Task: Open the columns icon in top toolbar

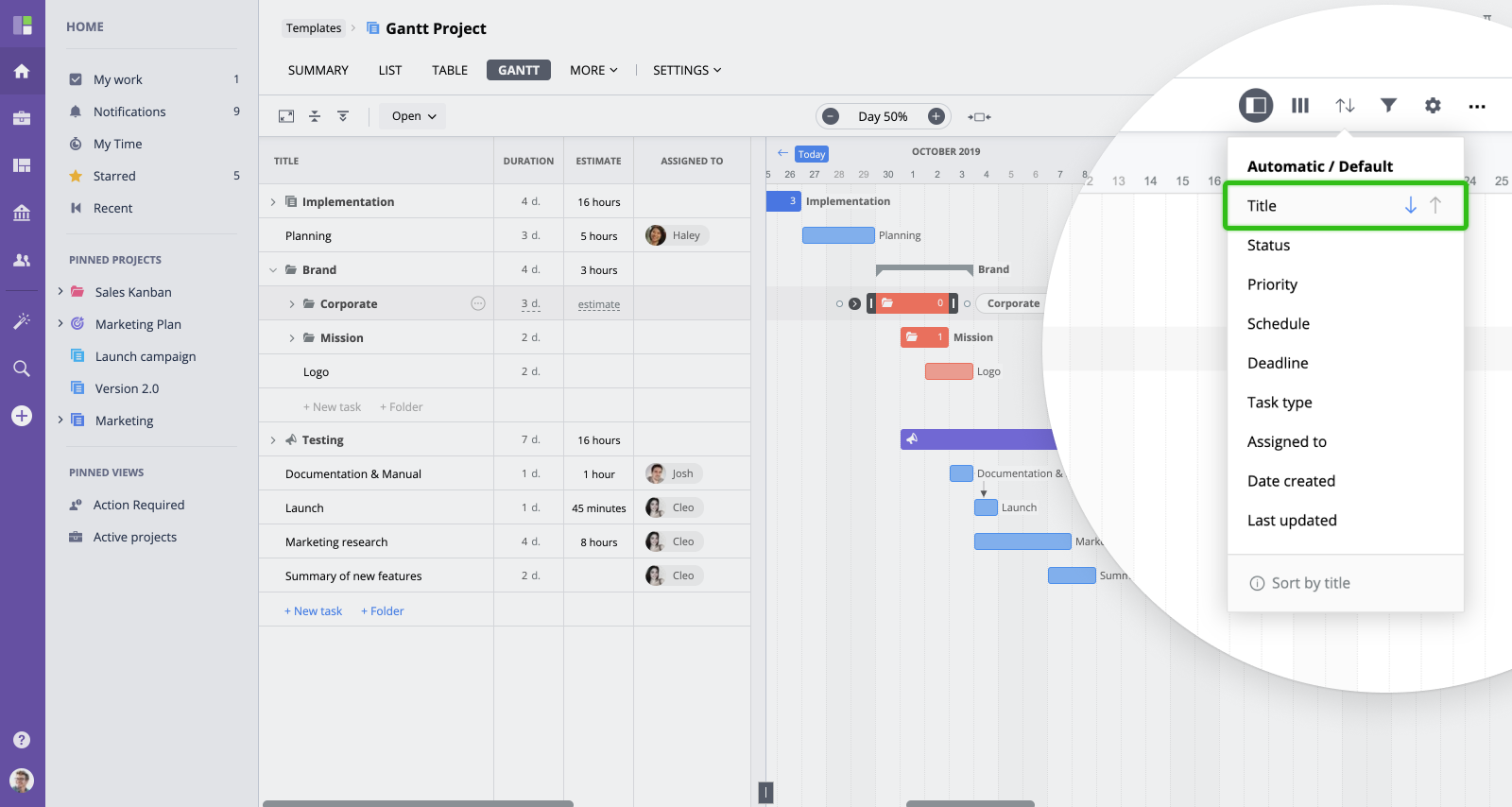Action: (x=1300, y=105)
